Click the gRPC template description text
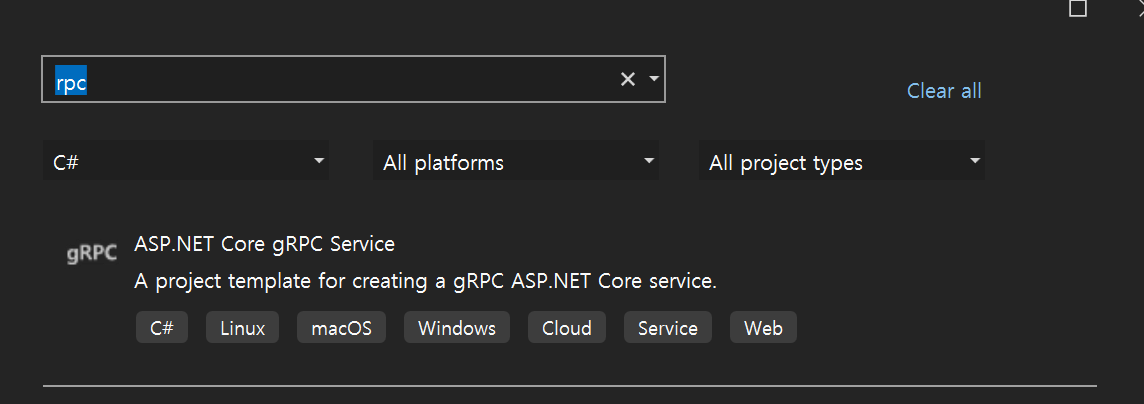The width and height of the screenshot is (1144, 404). coord(425,281)
